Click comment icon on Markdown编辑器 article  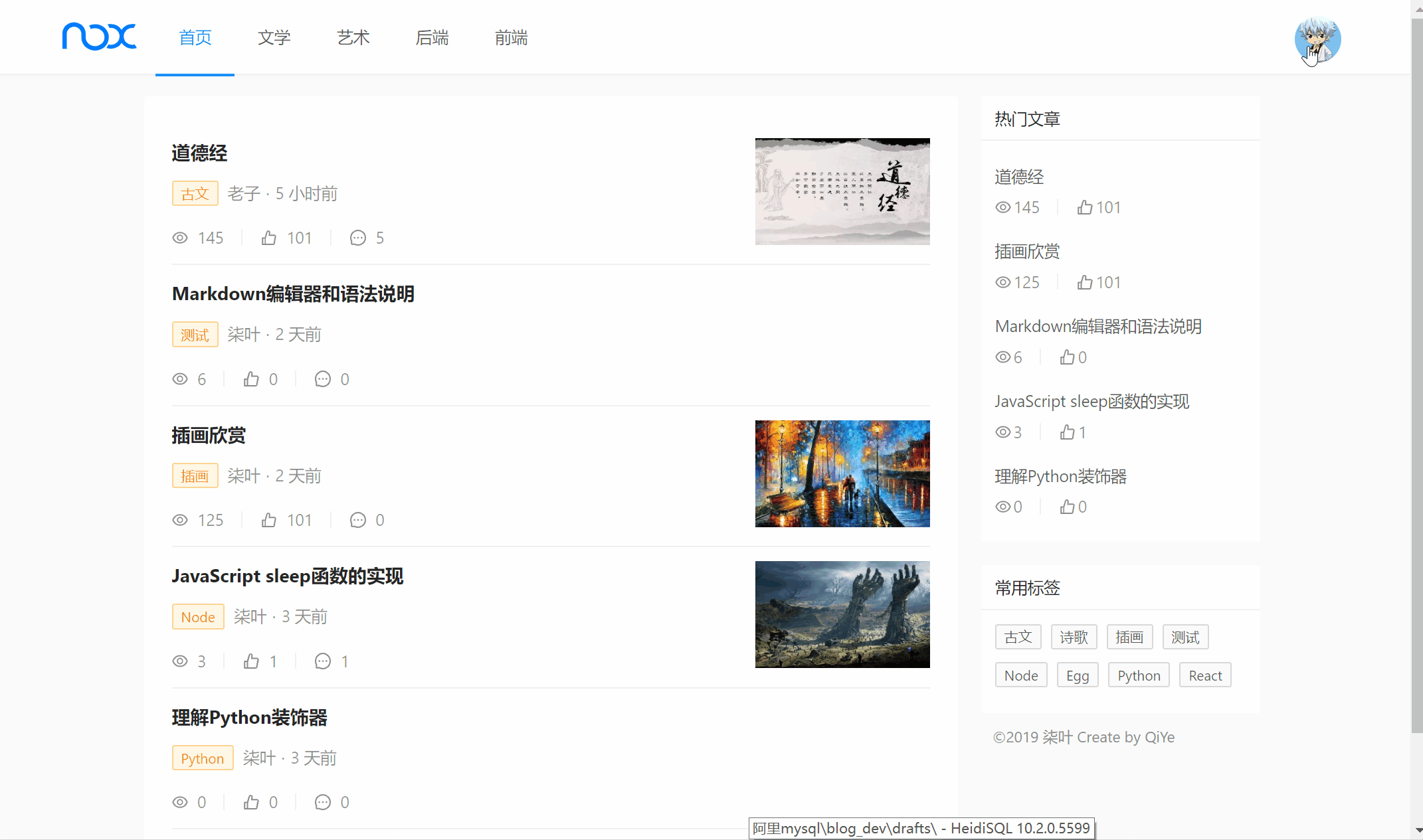[x=323, y=379]
